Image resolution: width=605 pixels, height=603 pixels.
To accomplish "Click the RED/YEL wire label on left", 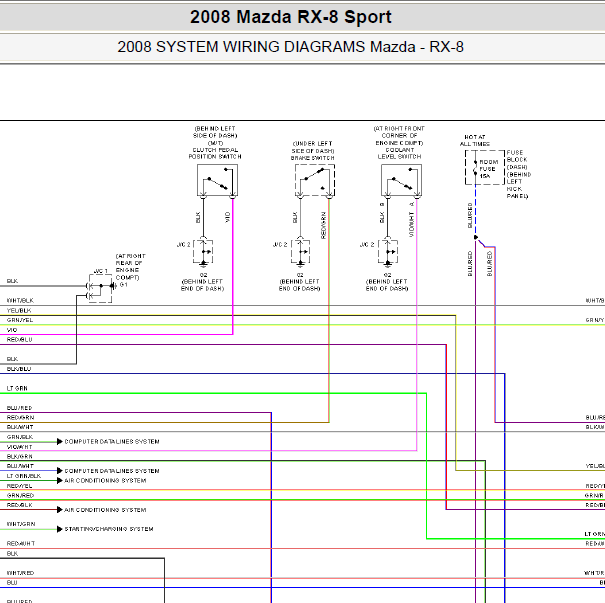I will click(x=19, y=486).
